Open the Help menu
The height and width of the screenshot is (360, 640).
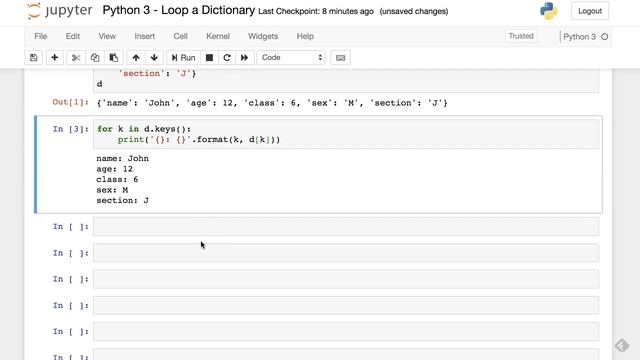(305, 36)
